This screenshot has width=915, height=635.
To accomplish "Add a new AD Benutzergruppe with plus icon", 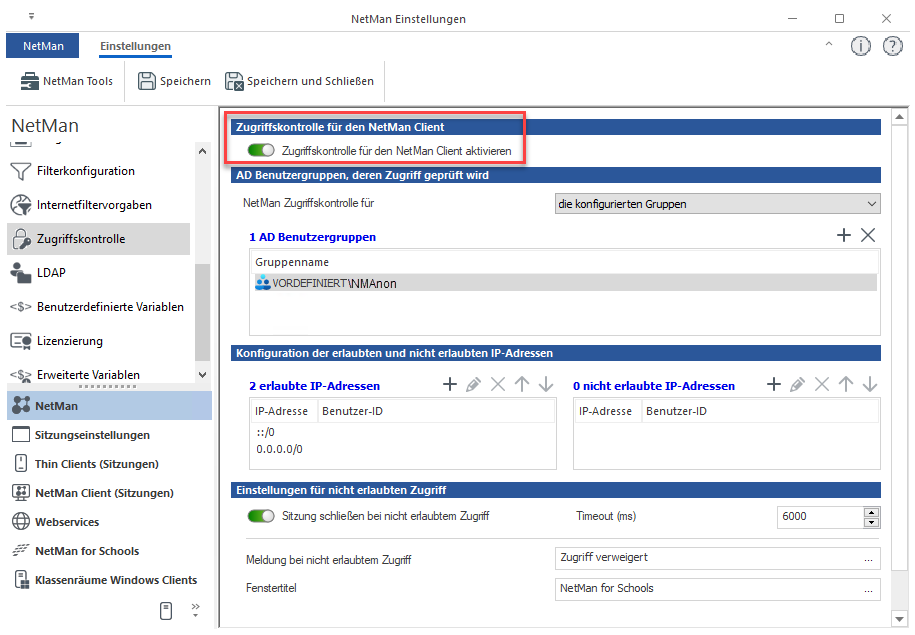I will [x=843, y=235].
